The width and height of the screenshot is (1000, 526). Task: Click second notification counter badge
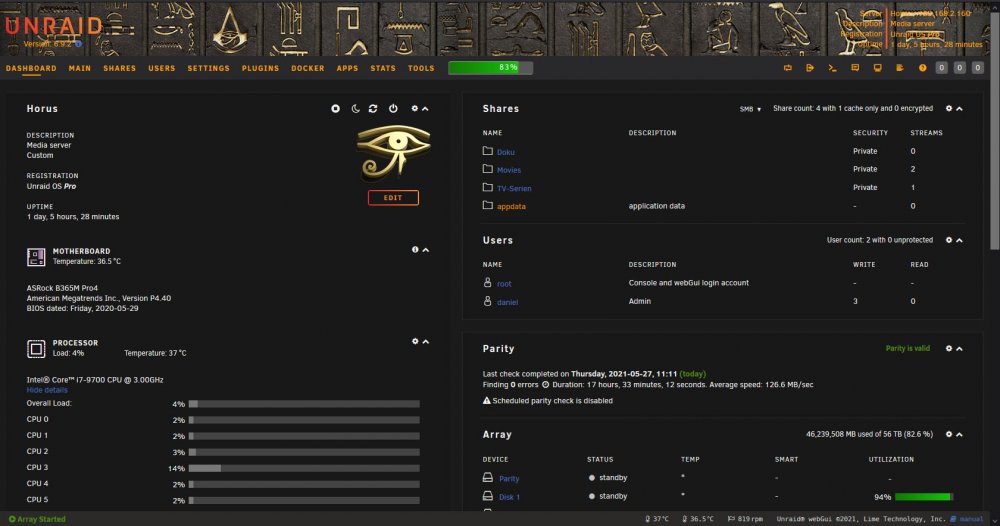[x=959, y=68]
